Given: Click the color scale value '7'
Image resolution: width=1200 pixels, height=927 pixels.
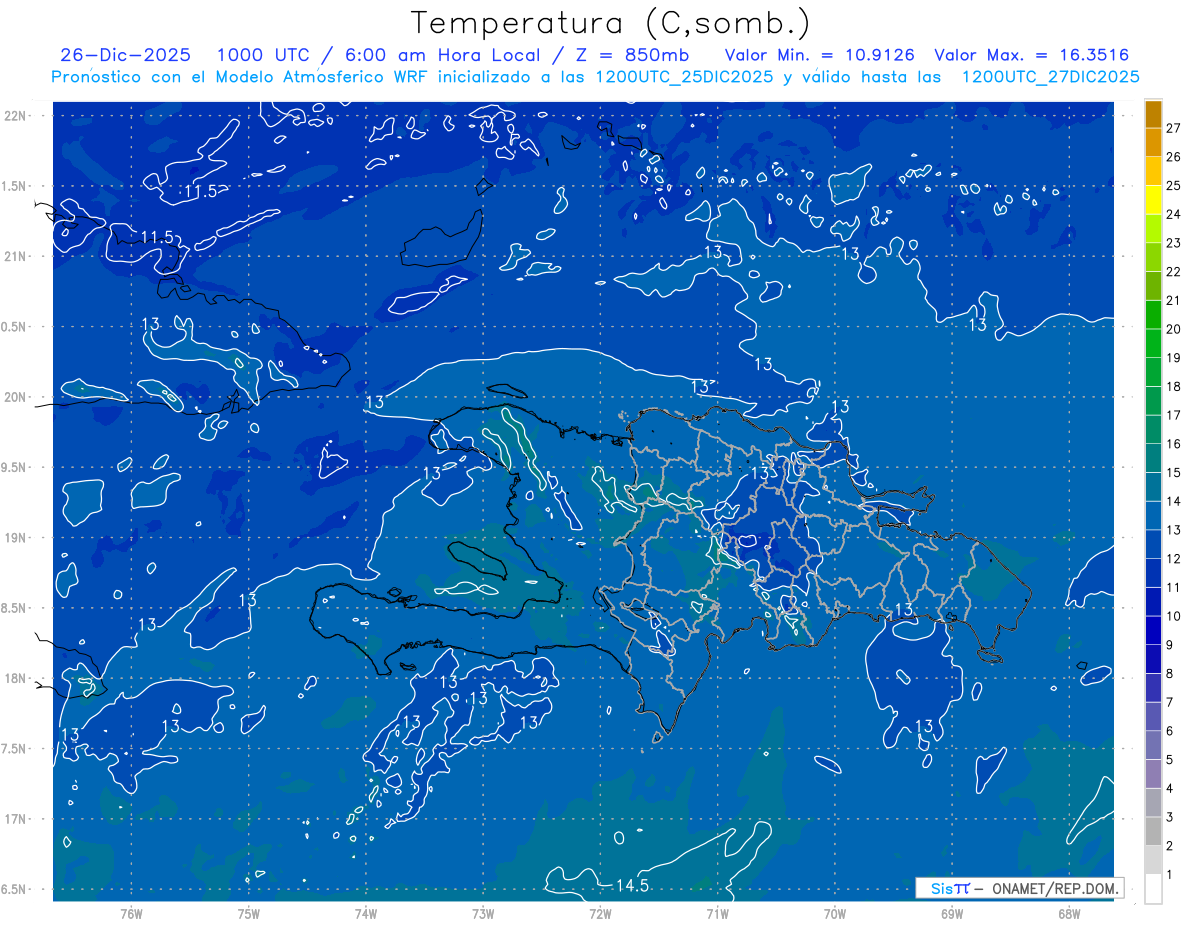Looking at the screenshot, I should [1171, 703].
